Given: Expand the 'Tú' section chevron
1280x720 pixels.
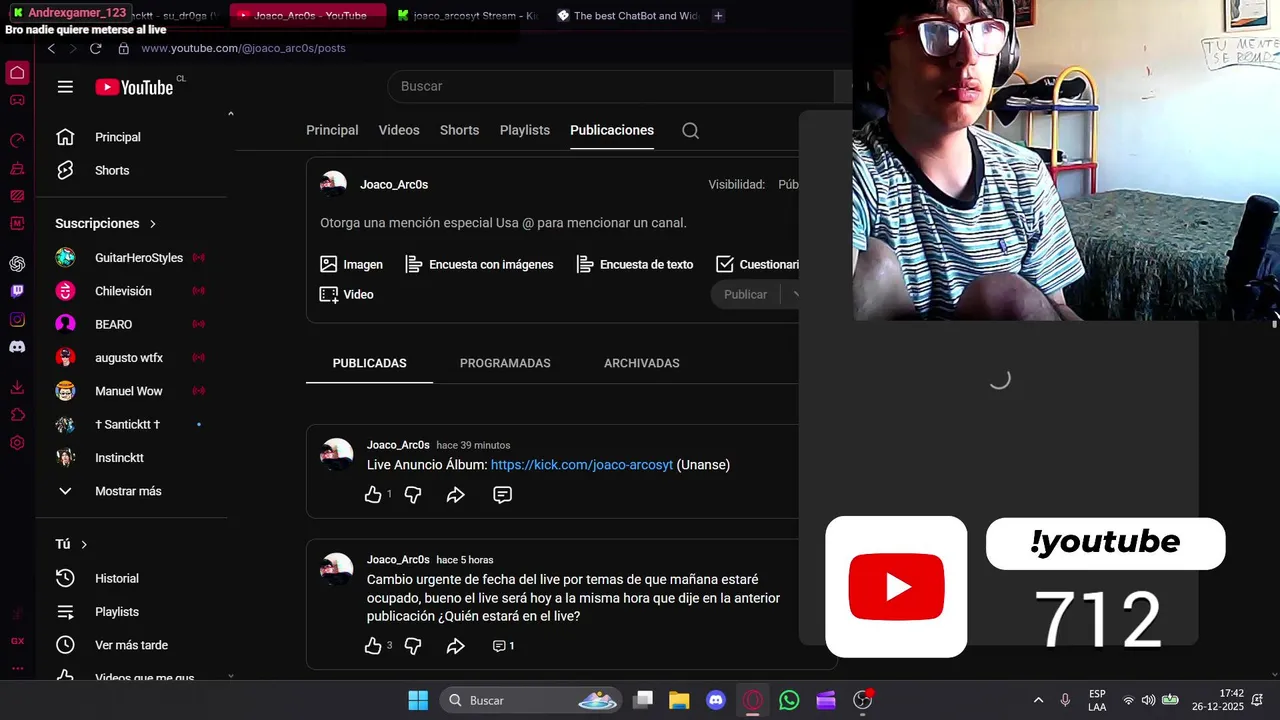Looking at the screenshot, I should click(x=84, y=544).
